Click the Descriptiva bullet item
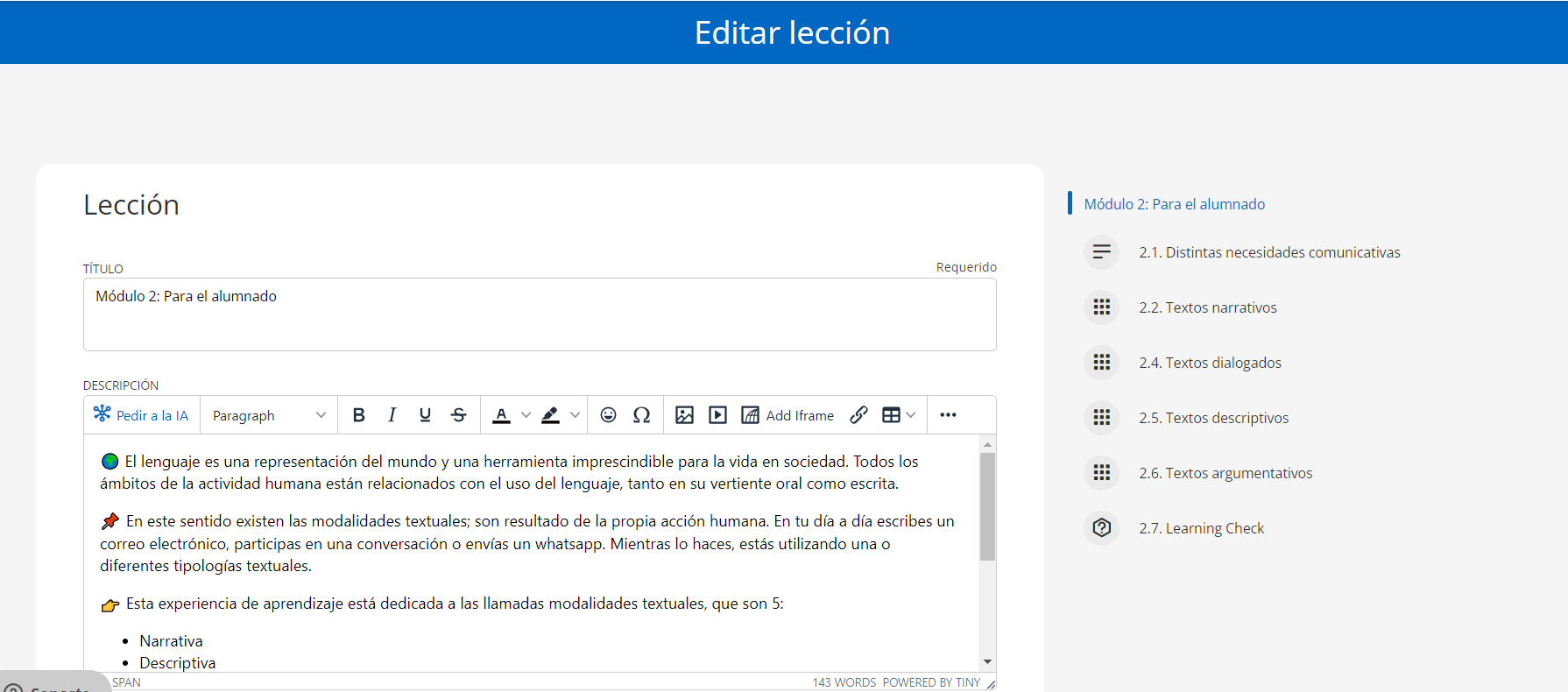Screen dimensions: 1568x692 coord(177,663)
